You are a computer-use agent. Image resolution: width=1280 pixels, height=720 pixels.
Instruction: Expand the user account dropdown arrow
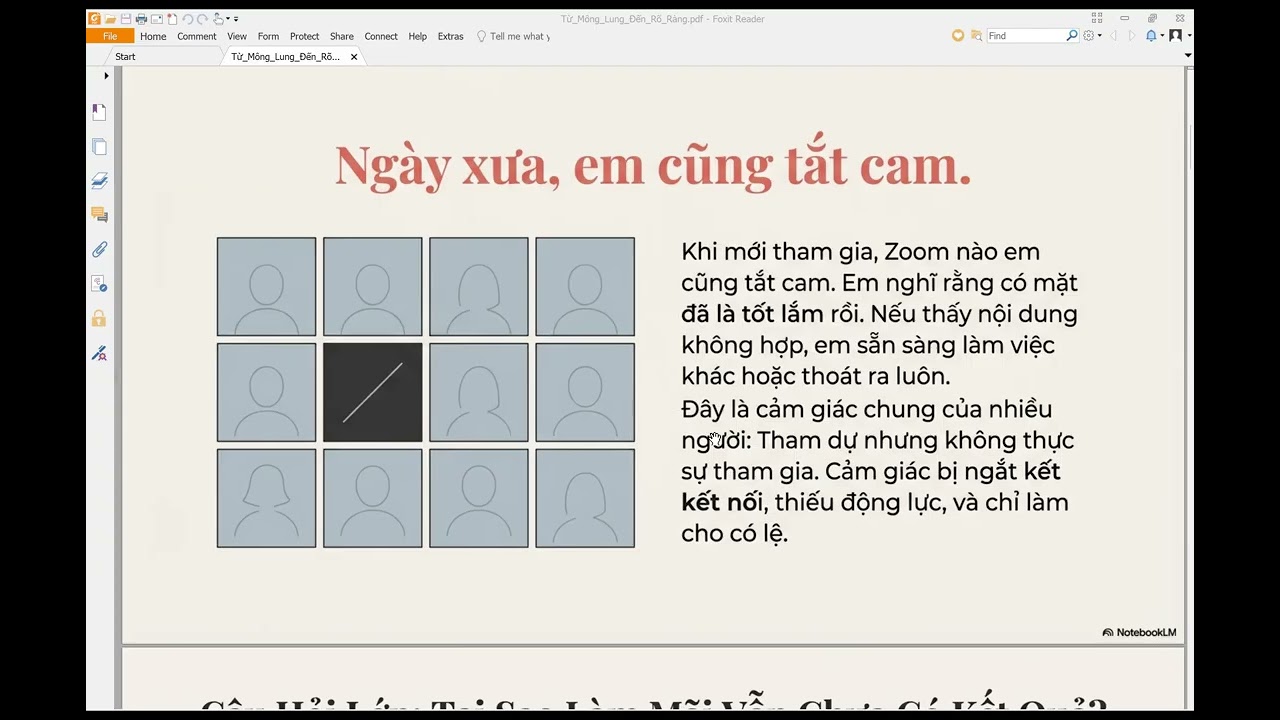tap(1188, 36)
